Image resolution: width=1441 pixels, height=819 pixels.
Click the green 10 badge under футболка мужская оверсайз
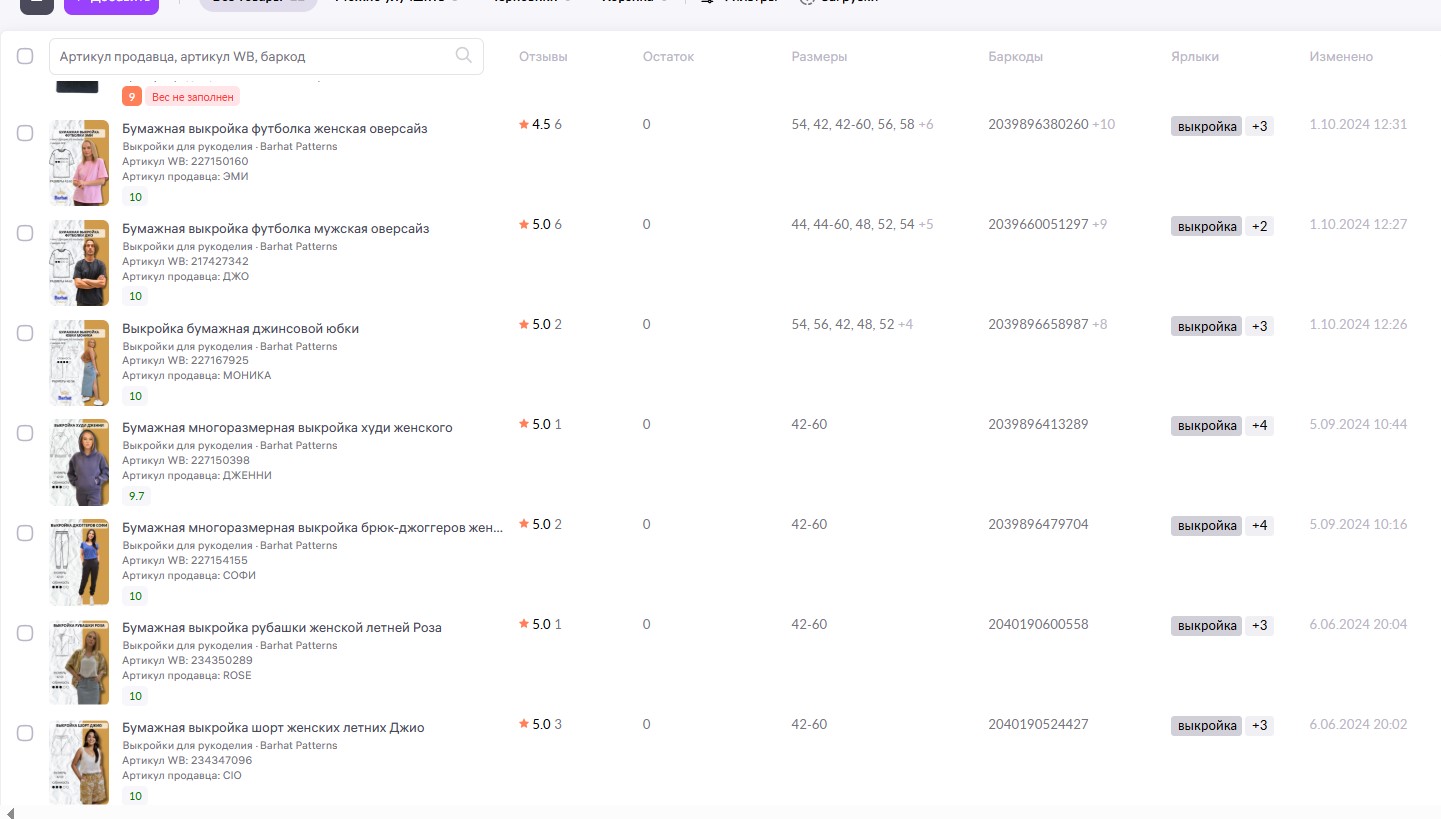(x=135, y=296)
